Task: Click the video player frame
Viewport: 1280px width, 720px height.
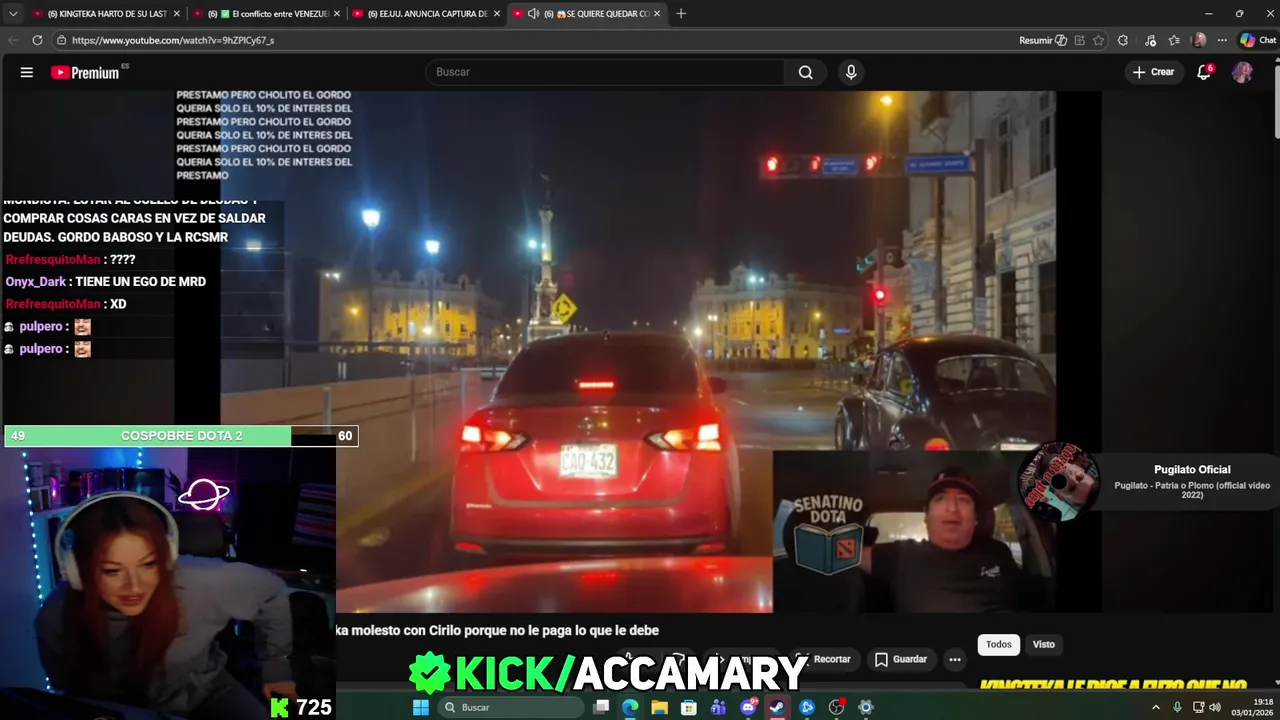Action: click(x=640, y=350)
